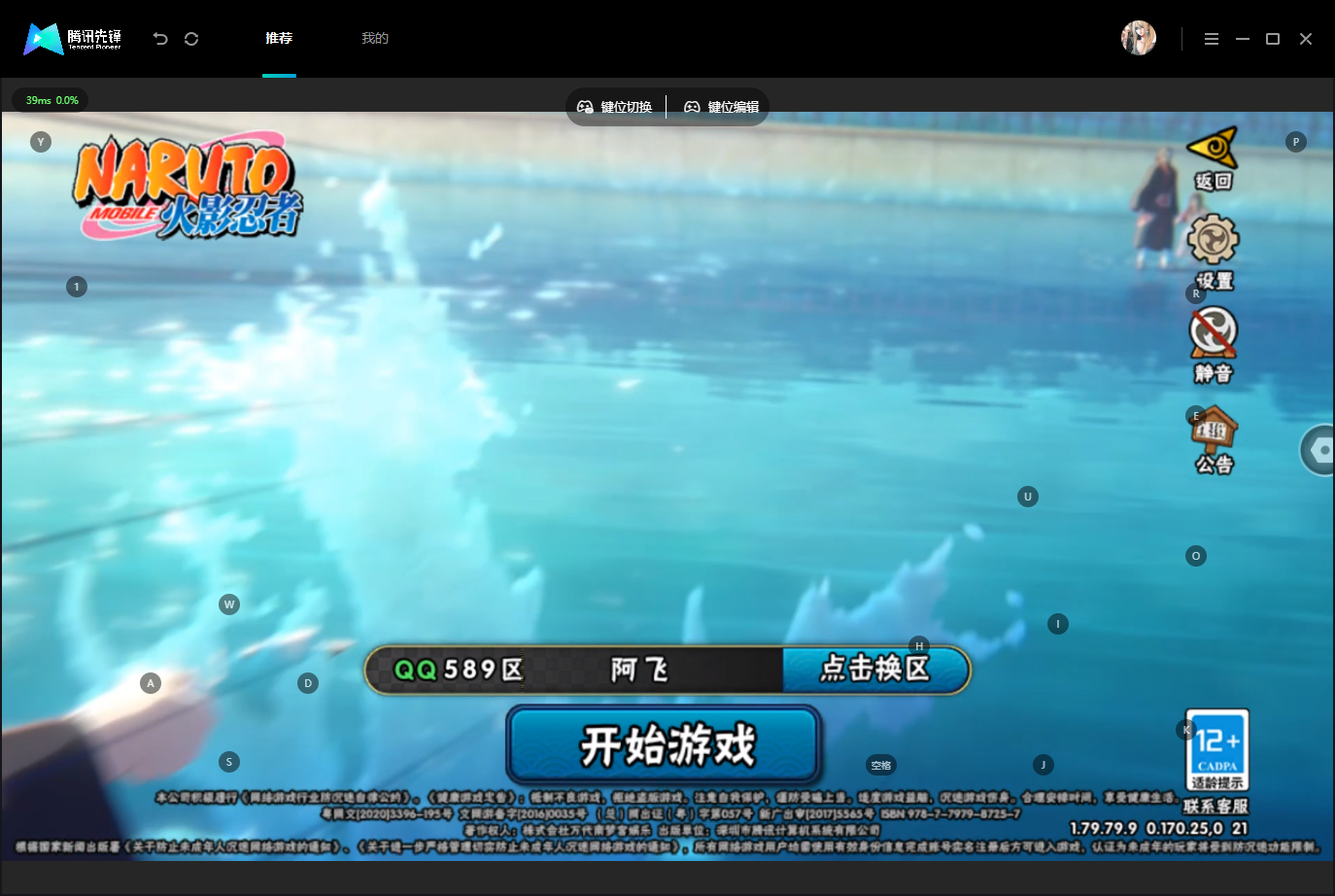Switch to the 我的 tab
Viewport: 1335px width, 896px height.
375,38
